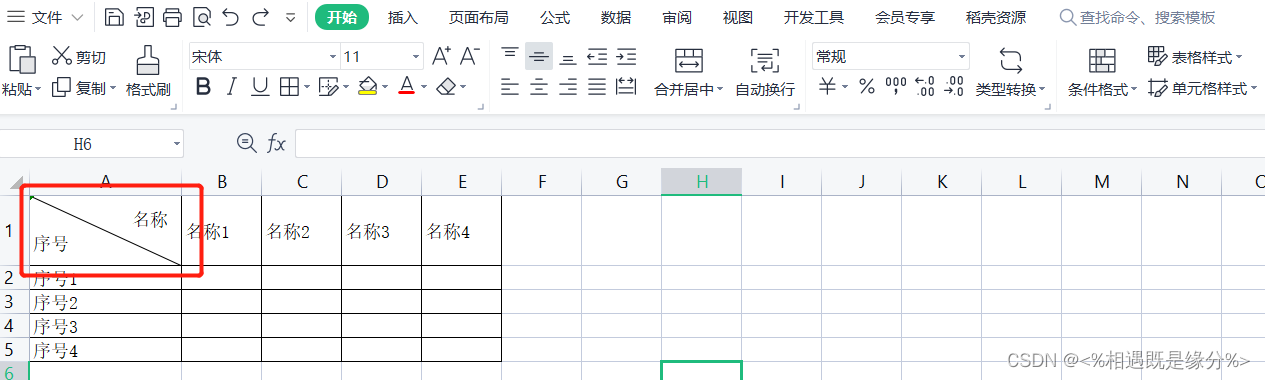This screenshot has height=380, width=1265.
Task: Align text left
Action: click(510, 87)
